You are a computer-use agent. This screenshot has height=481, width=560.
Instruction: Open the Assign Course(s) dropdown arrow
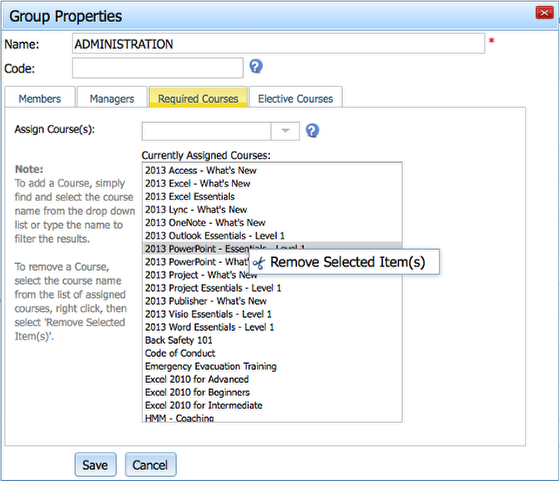[x=285, y=131]
